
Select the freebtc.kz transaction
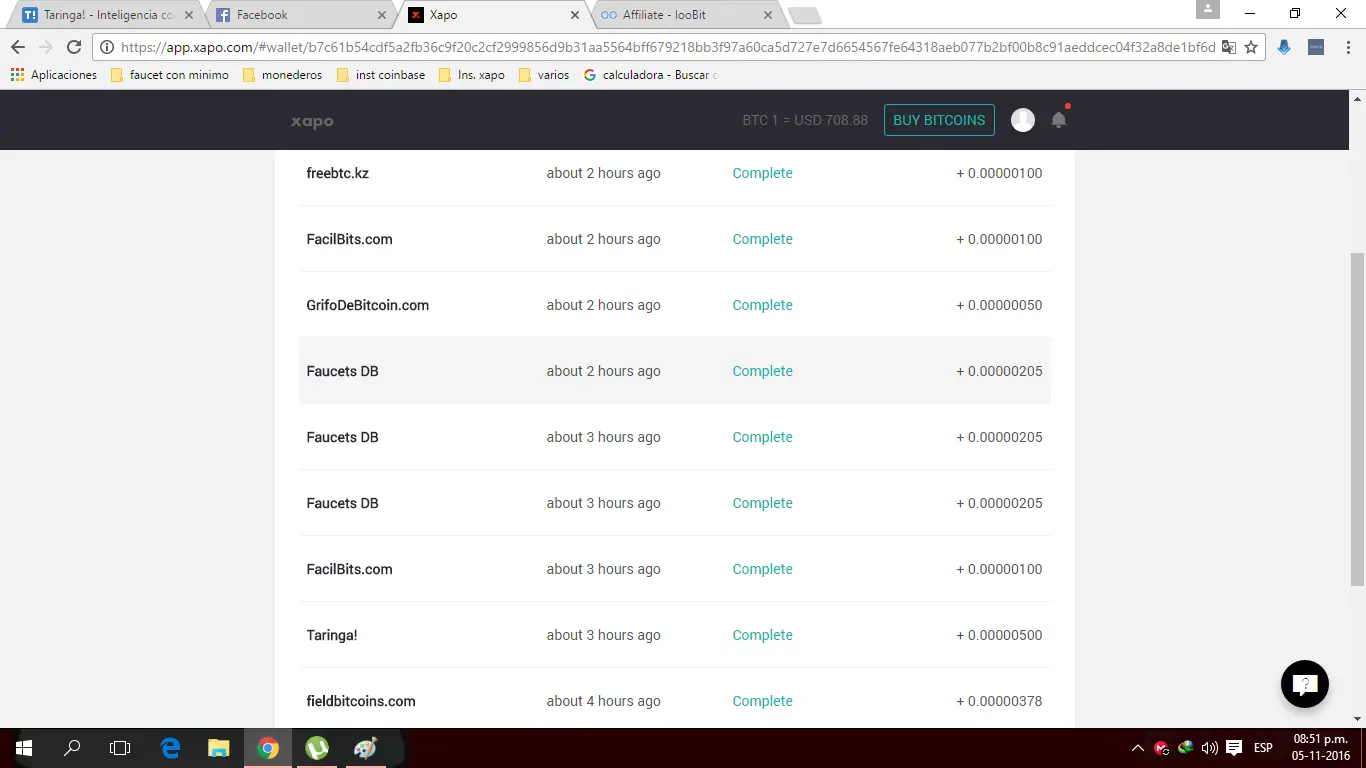point(675,173)
